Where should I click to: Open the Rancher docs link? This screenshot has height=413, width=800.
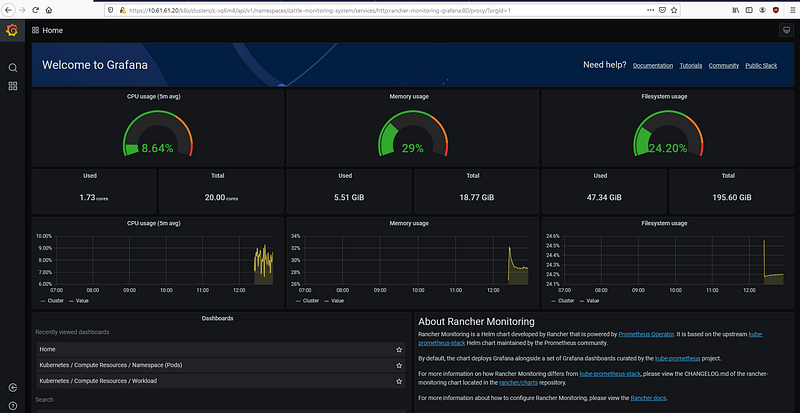(648, 398)
